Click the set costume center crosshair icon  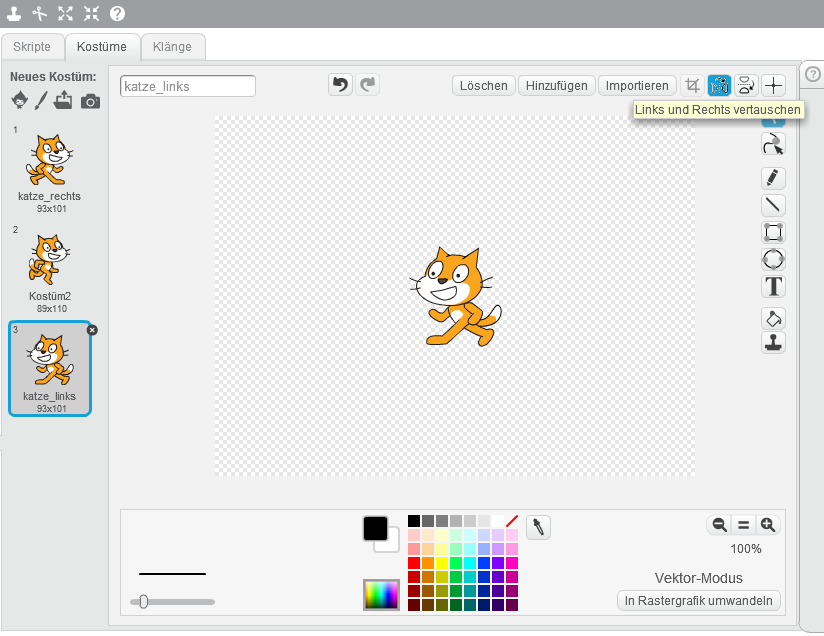coord(773,86)
